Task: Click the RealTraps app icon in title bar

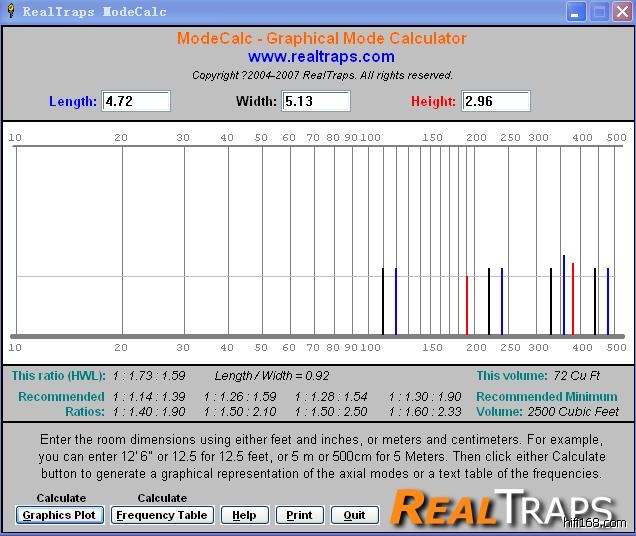Action: pos(11,12)
